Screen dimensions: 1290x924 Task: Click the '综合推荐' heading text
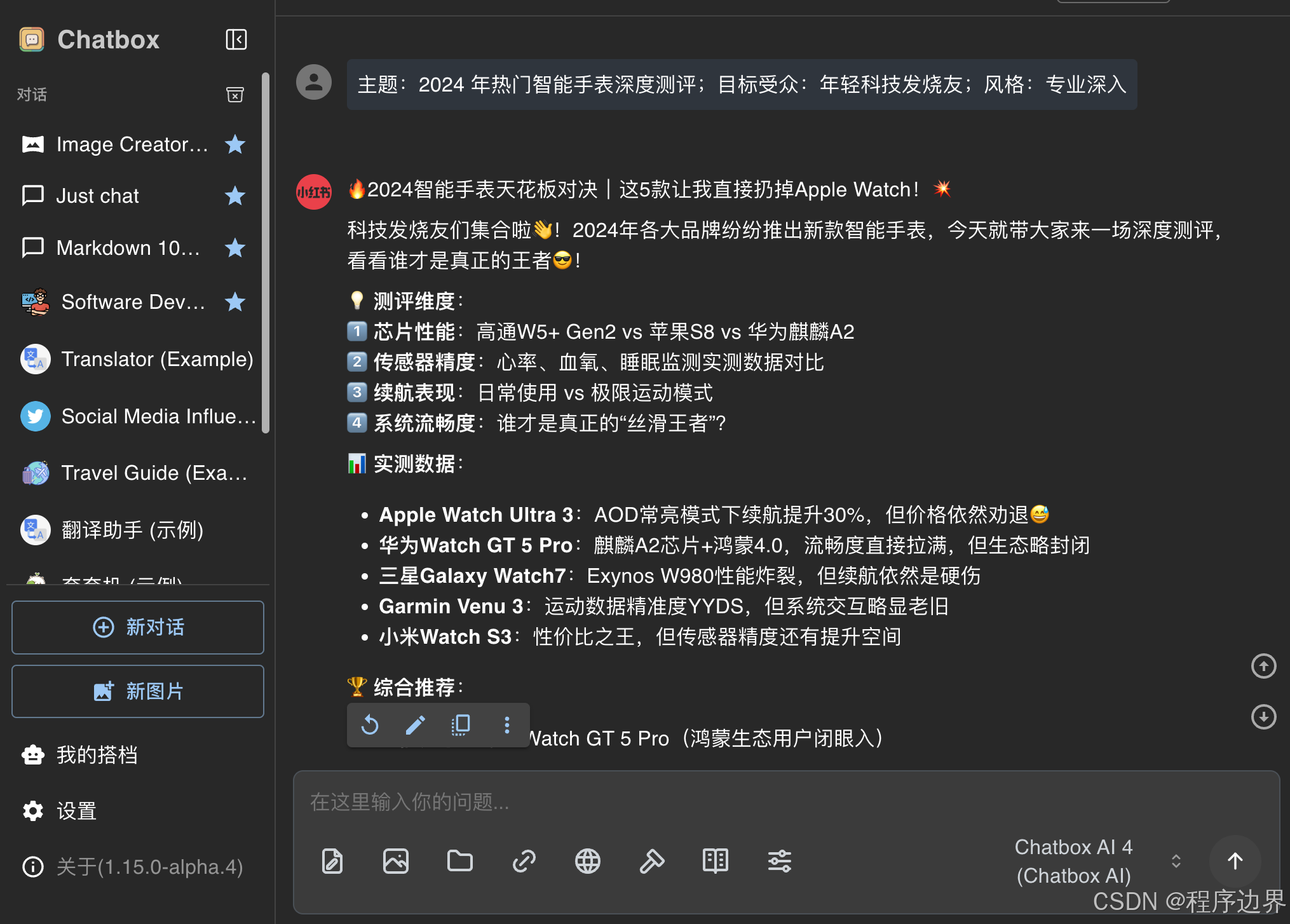coord(414,687)
